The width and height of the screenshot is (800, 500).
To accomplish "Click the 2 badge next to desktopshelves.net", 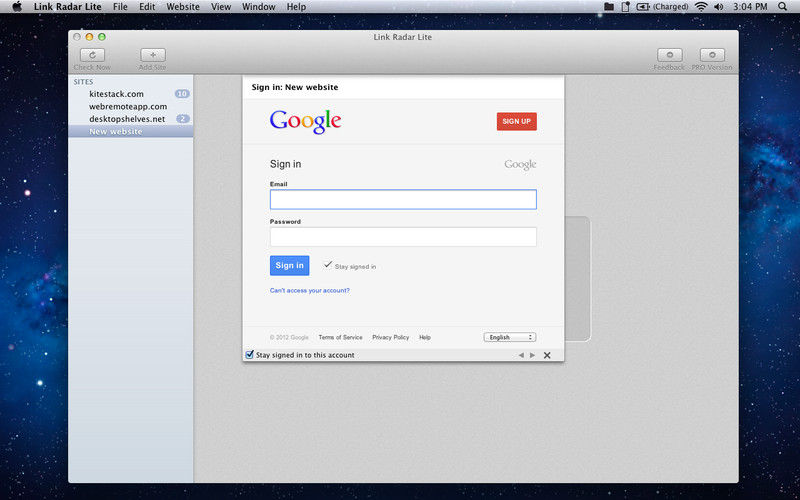I will (183, 119).
